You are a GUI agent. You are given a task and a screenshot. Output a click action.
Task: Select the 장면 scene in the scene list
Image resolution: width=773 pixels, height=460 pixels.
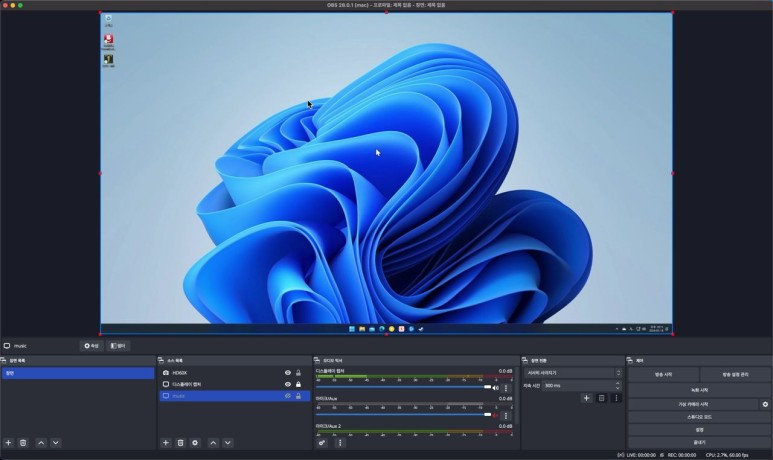pyautogui.click(x=78, y=373)
